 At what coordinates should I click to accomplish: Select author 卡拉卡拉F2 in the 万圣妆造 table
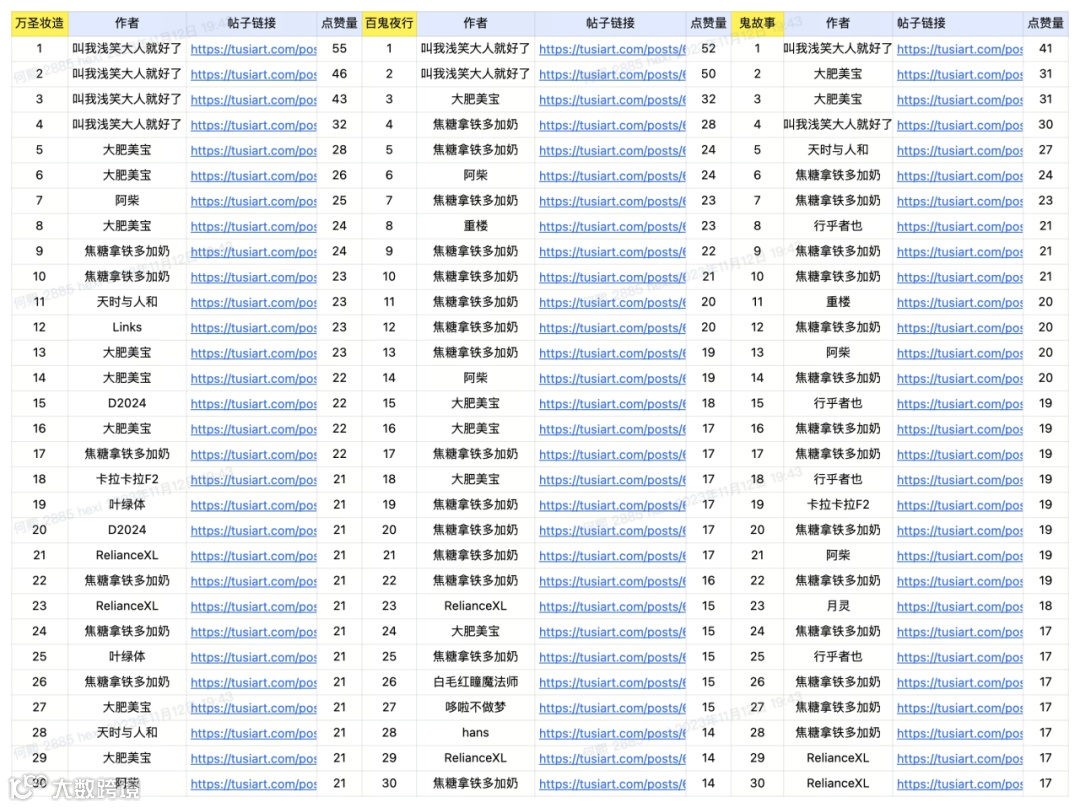point(127,479)
